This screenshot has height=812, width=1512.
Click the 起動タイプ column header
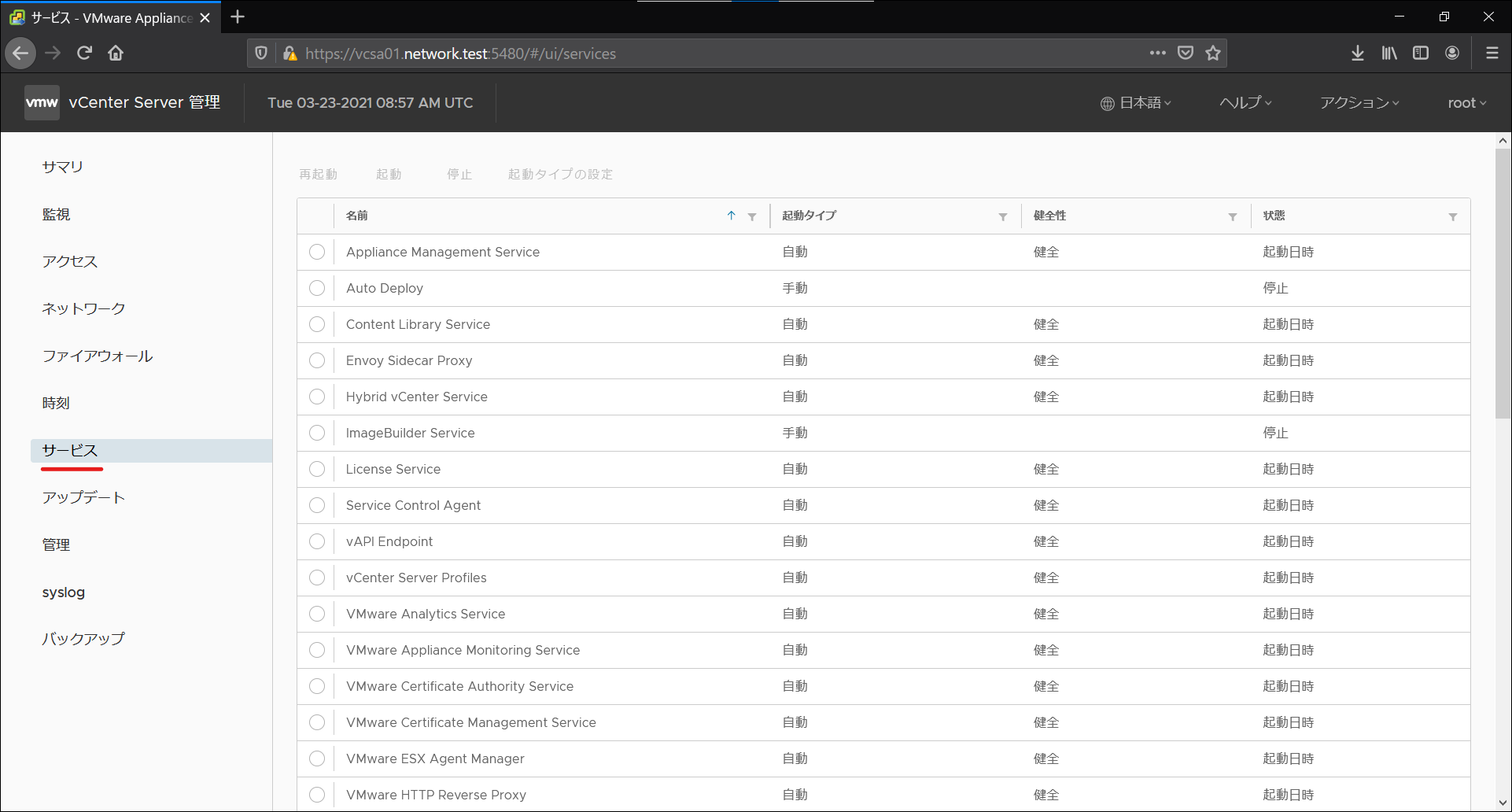tap(809, 216)
